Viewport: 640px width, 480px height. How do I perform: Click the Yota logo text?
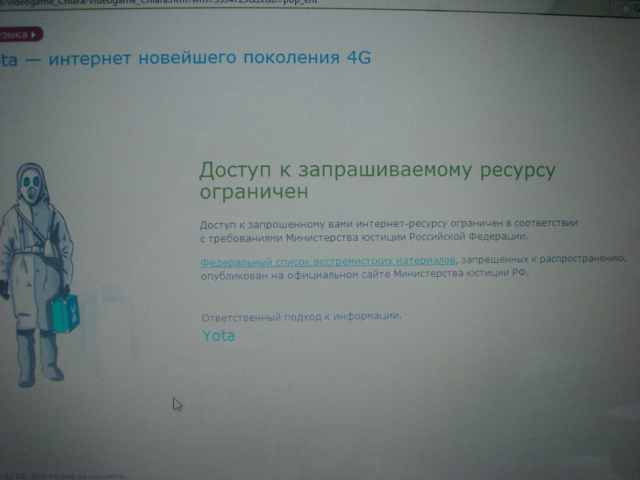click(x=218, y=336)
